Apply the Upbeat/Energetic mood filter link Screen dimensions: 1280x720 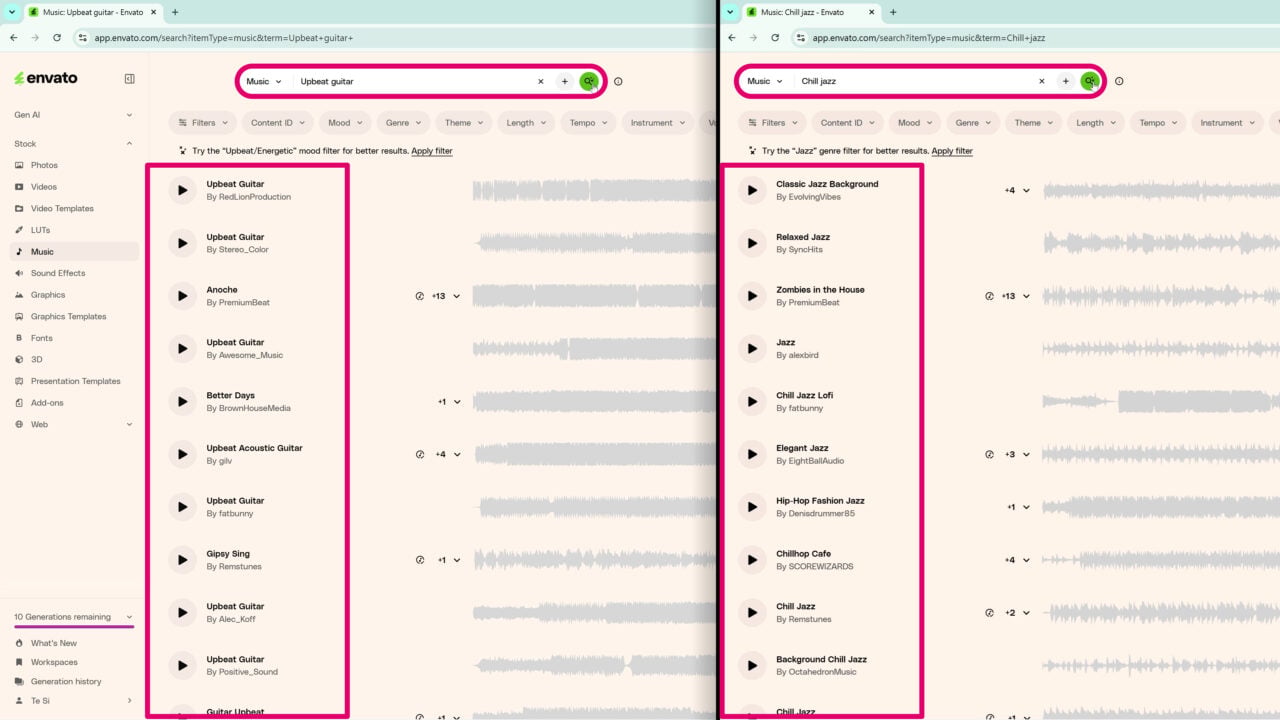tap(432, 151)
